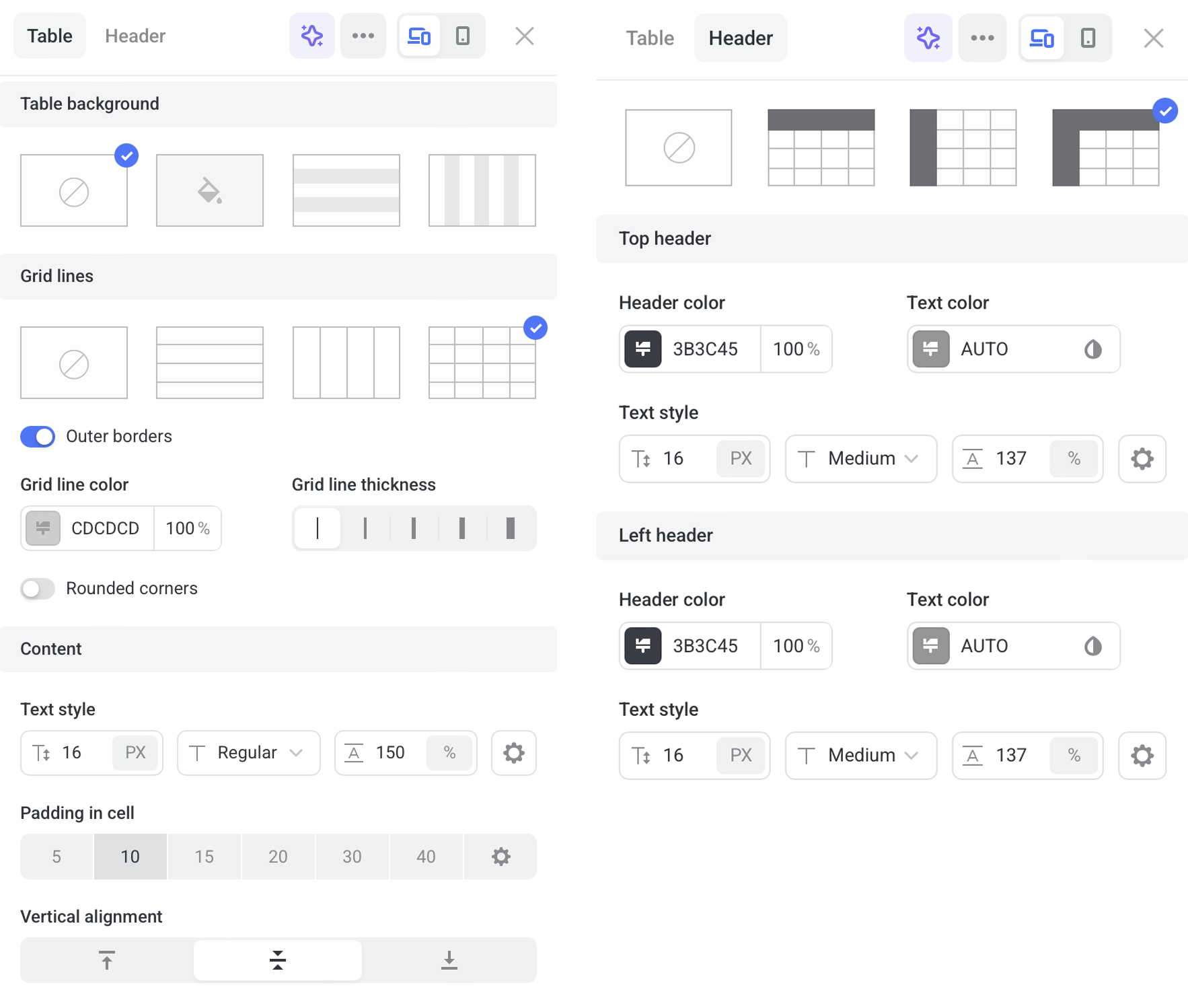The height and width of the screenshot is (1008, 1188).
Task: Toggle the Outer borders switch
Action: click(x=38, y=437)
